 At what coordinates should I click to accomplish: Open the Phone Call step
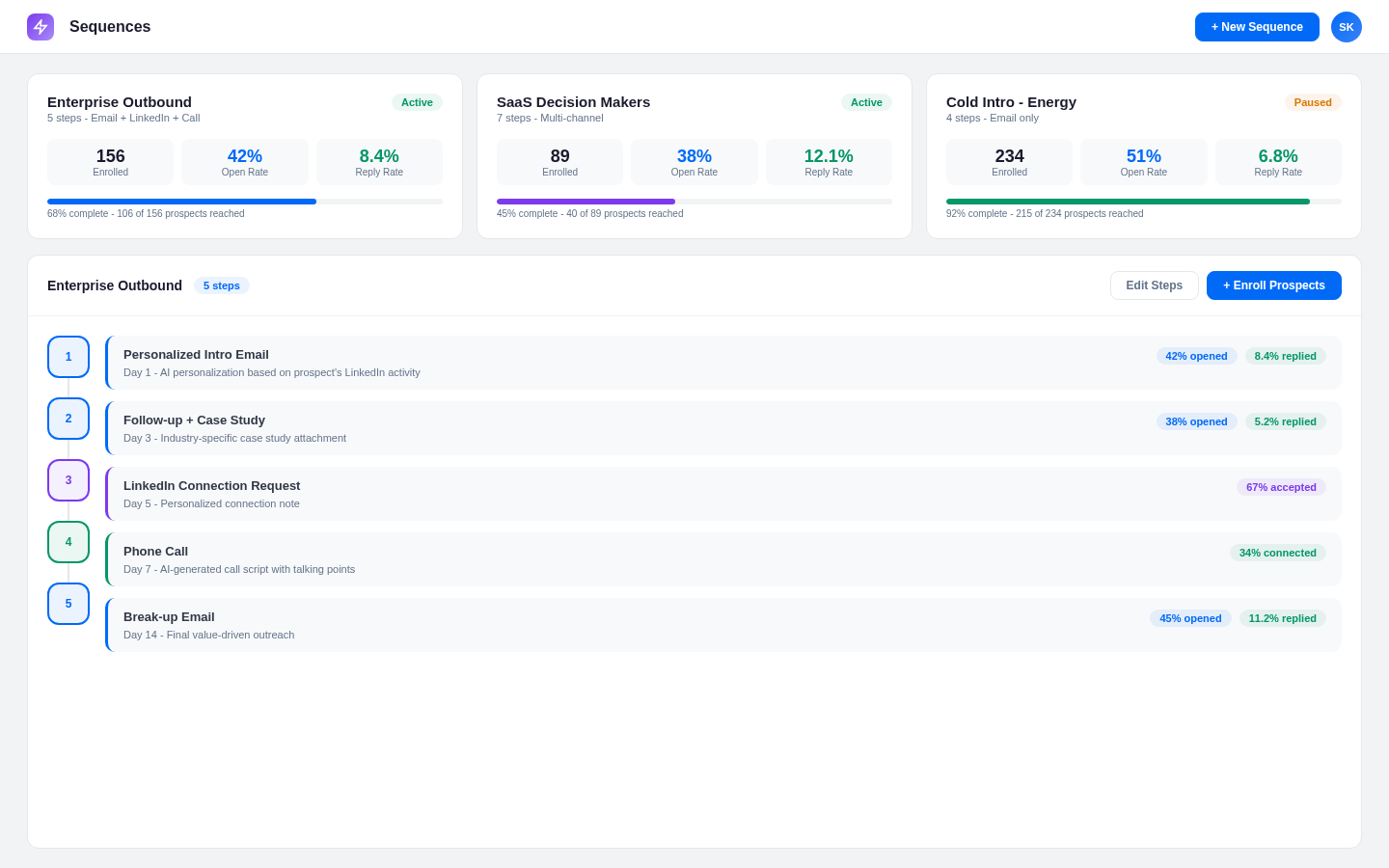coord(723,559)
